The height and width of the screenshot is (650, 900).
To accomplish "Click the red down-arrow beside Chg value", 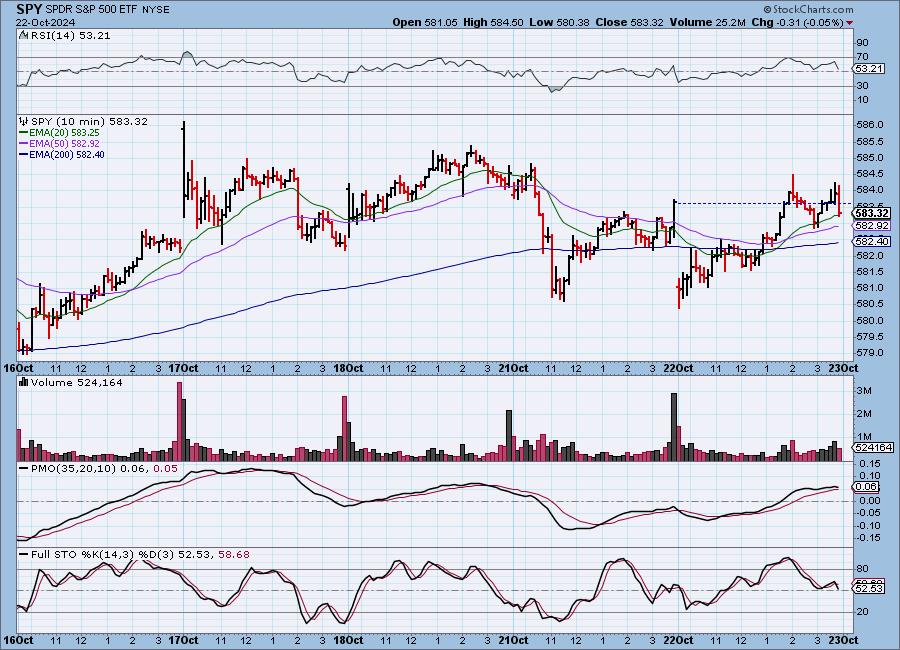I will coord(849,23).
